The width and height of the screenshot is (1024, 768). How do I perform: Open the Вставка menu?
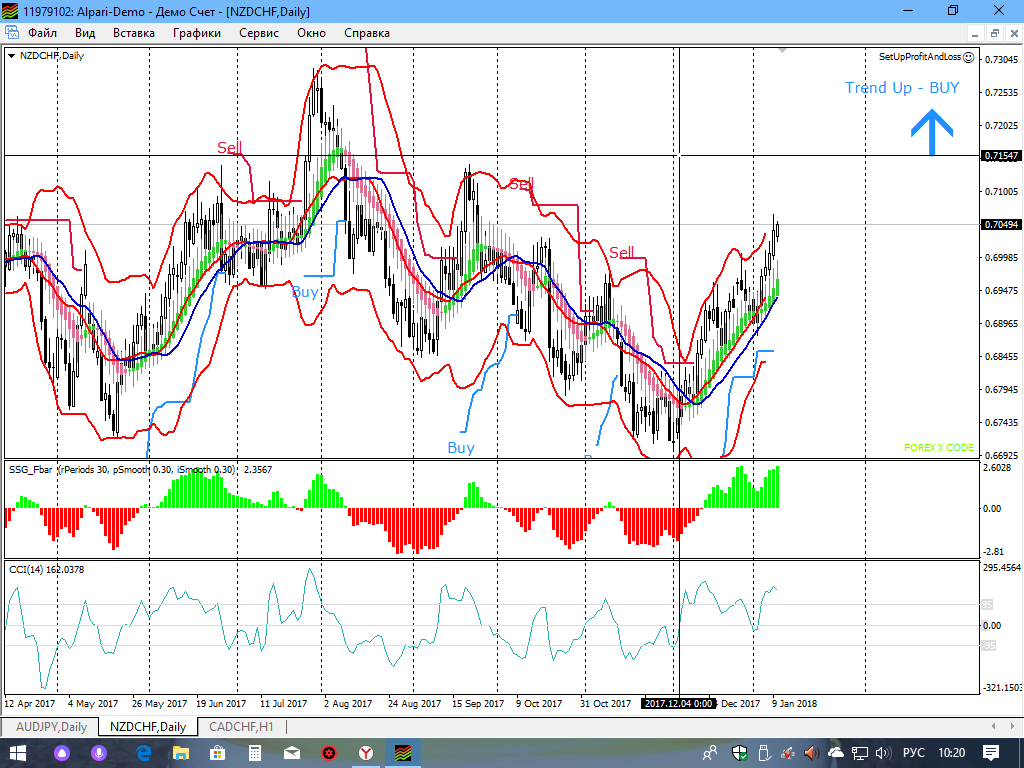click(x=134, y=33)
